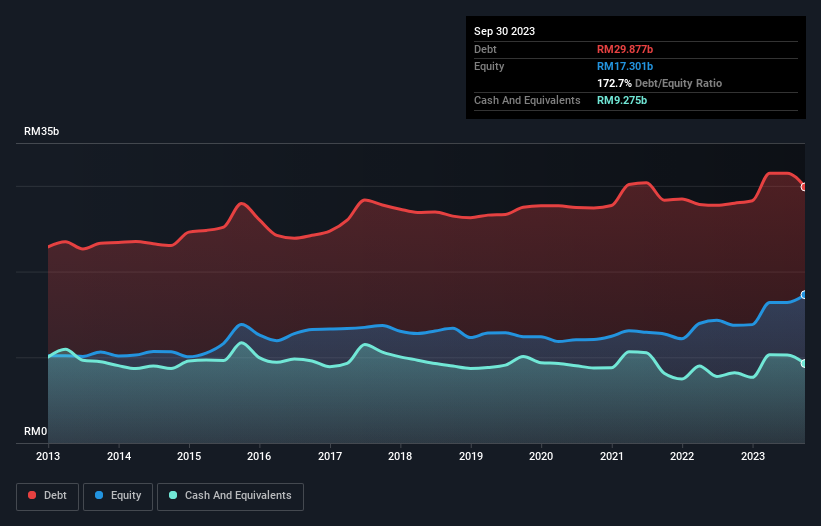Click the teal Cash And Equivalents dot
The height and width of the screenshot is (526, 821).
(x=173, y=495)
